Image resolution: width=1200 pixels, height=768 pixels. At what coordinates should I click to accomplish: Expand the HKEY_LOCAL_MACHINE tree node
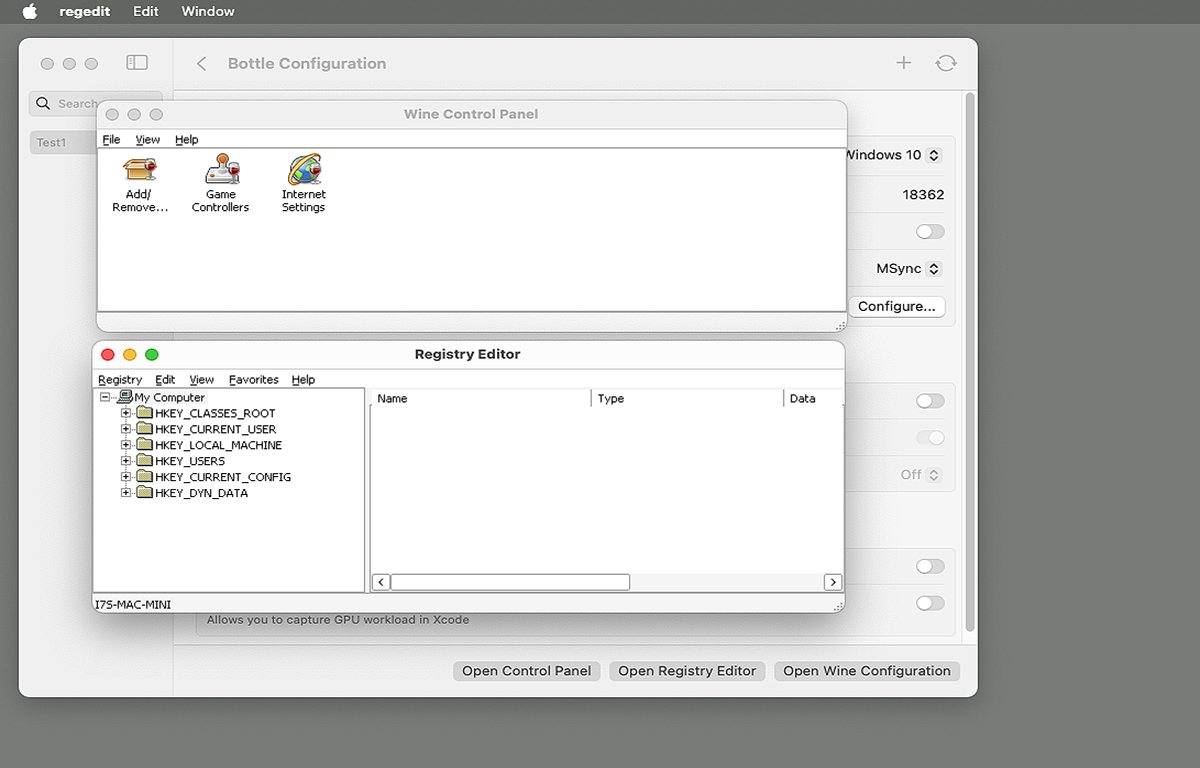click(x=125, y=445)
